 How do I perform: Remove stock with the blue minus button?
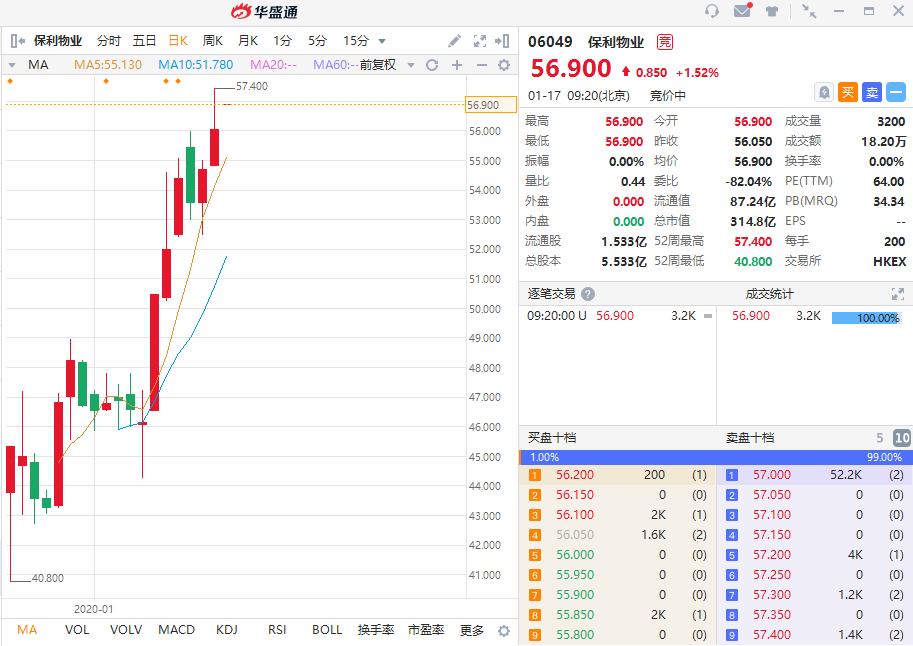point(896,92)
